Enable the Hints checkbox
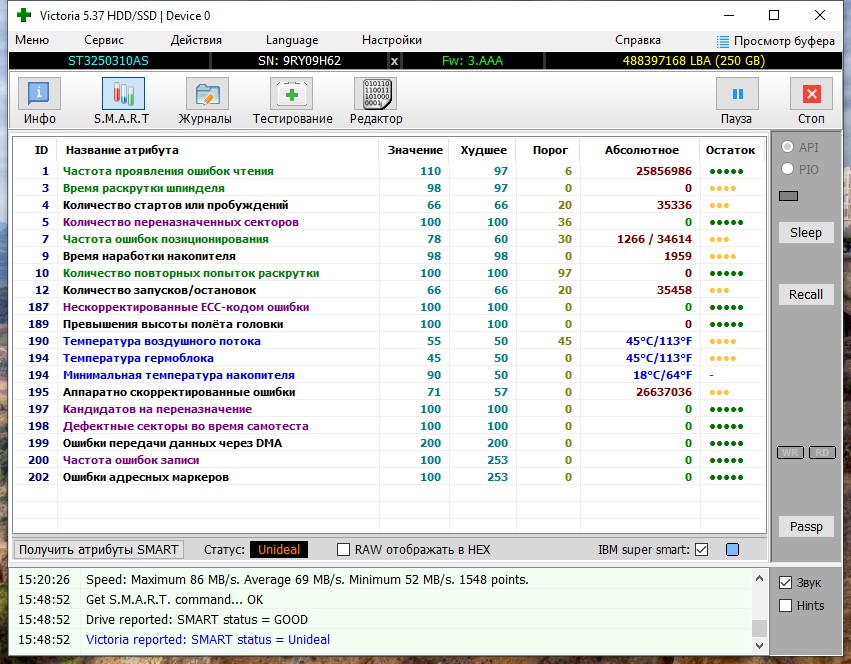Viewport: 851px width, 664px height. tap(785, 605)
